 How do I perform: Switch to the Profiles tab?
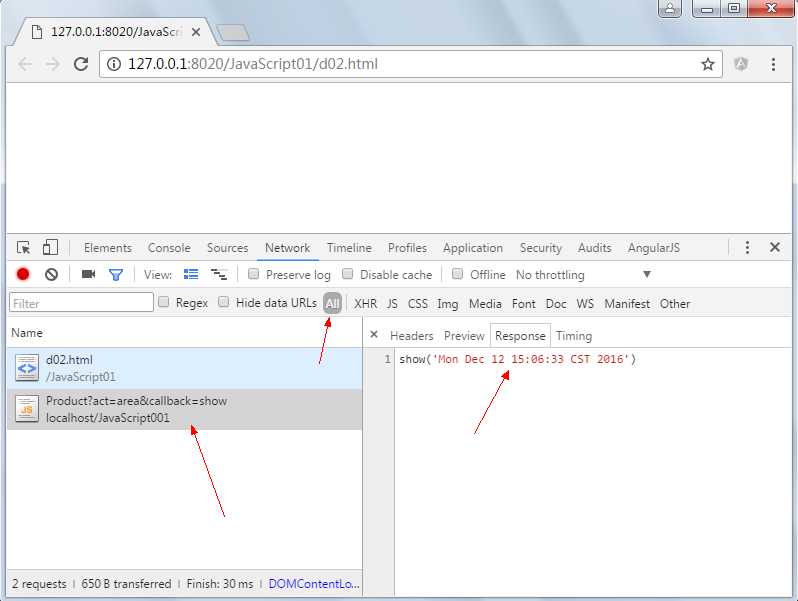[x=407, y=248]
